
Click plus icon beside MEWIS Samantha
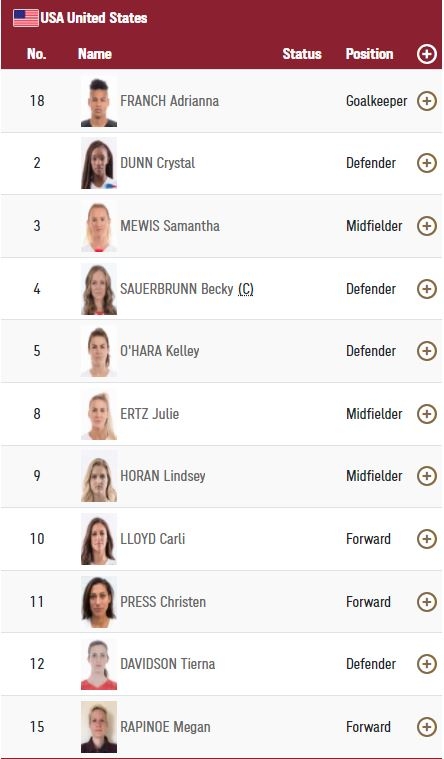tap(427, 226)
